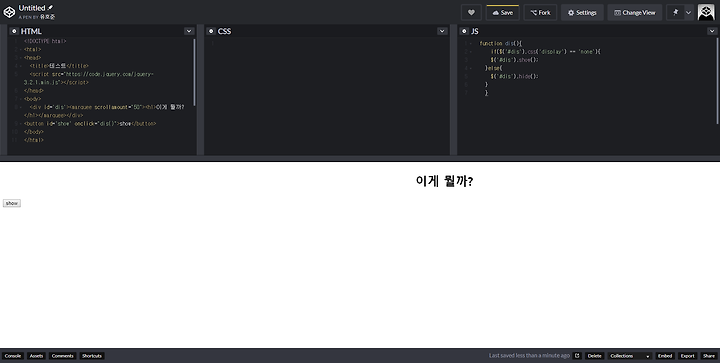The image size is (720, 363).
Task: Click inside the CSS editor area
Action: [x=327, y=96]
